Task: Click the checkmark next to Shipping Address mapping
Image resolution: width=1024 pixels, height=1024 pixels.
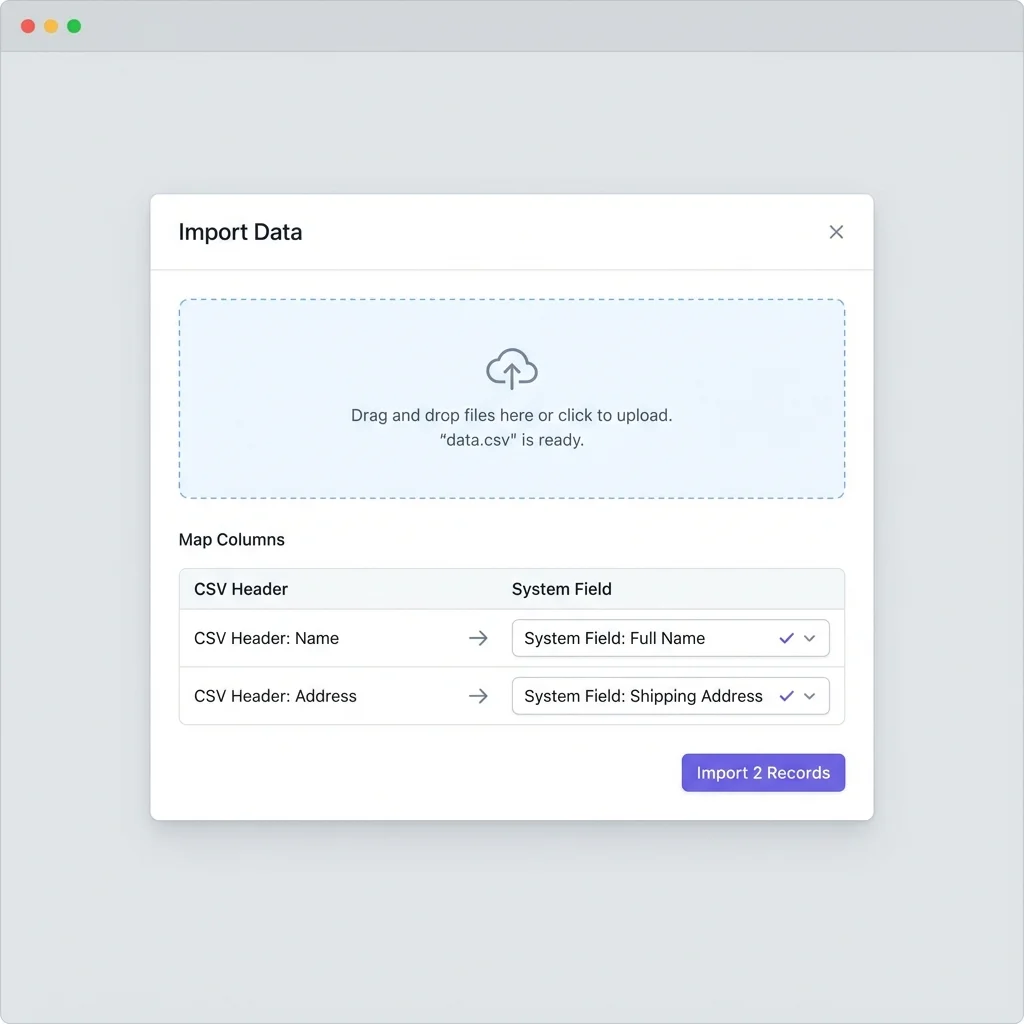Action: [x=786, y=696]
